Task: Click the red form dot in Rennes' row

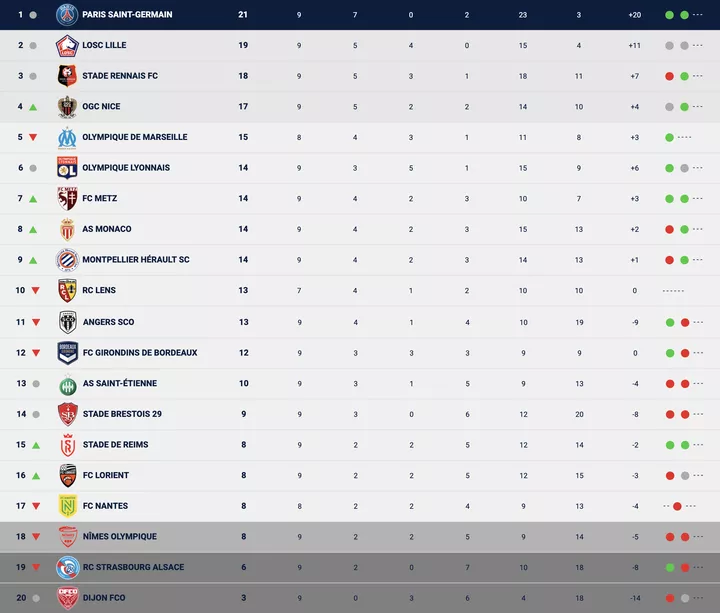Action: [x=669, y=76]
